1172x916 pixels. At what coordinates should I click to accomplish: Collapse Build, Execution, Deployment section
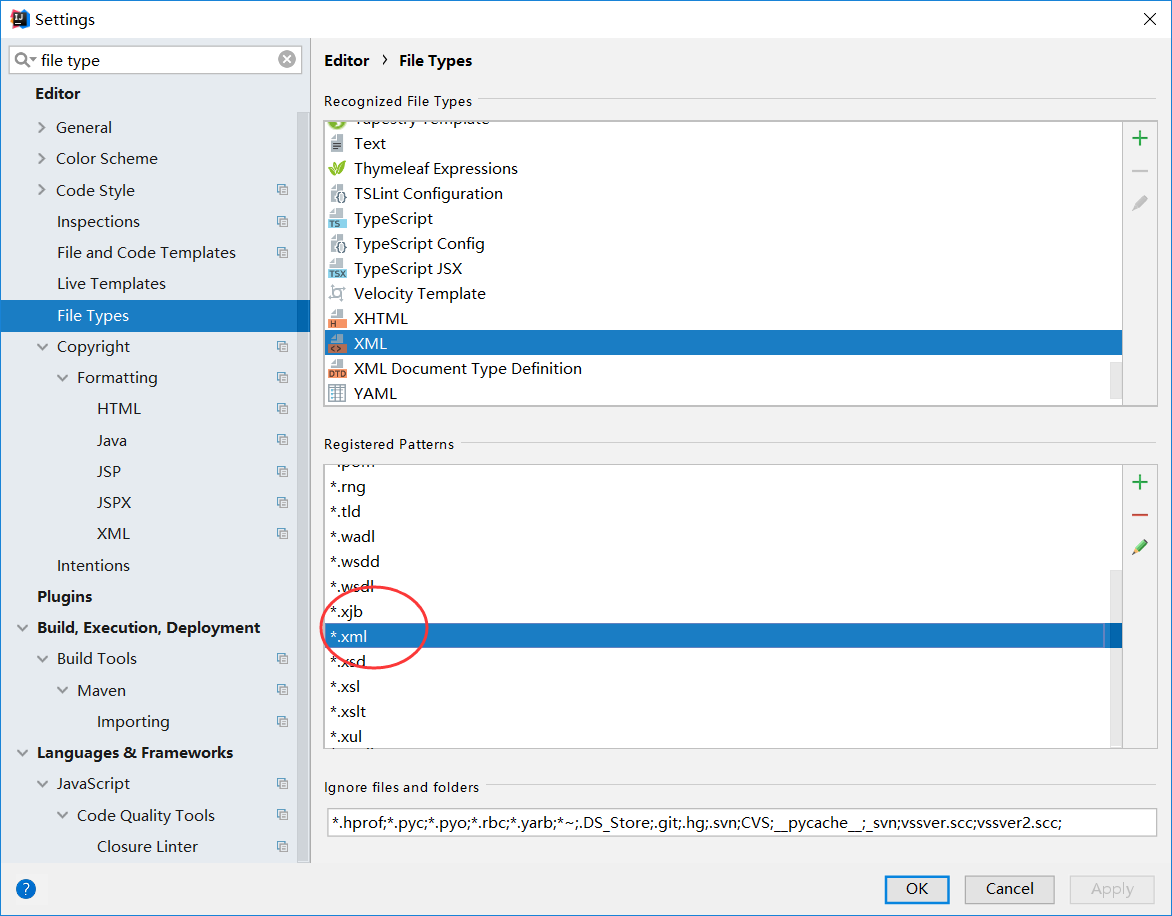coord(22,628)
